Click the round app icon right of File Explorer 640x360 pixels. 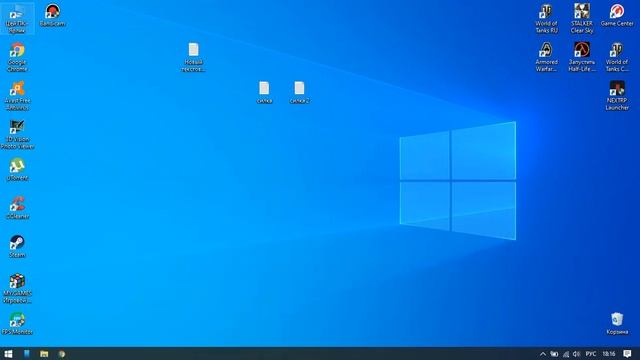[x=62, y=353]
